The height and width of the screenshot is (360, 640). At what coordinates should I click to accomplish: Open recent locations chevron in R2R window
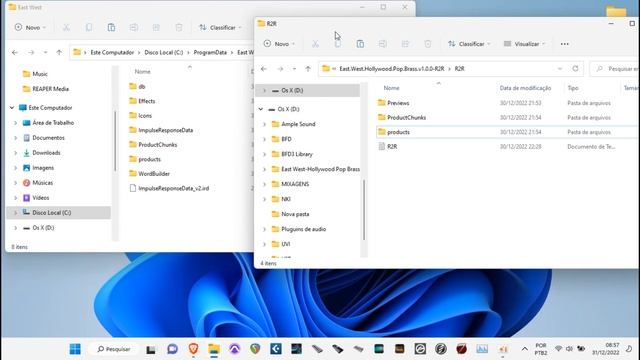coord(294,69)
